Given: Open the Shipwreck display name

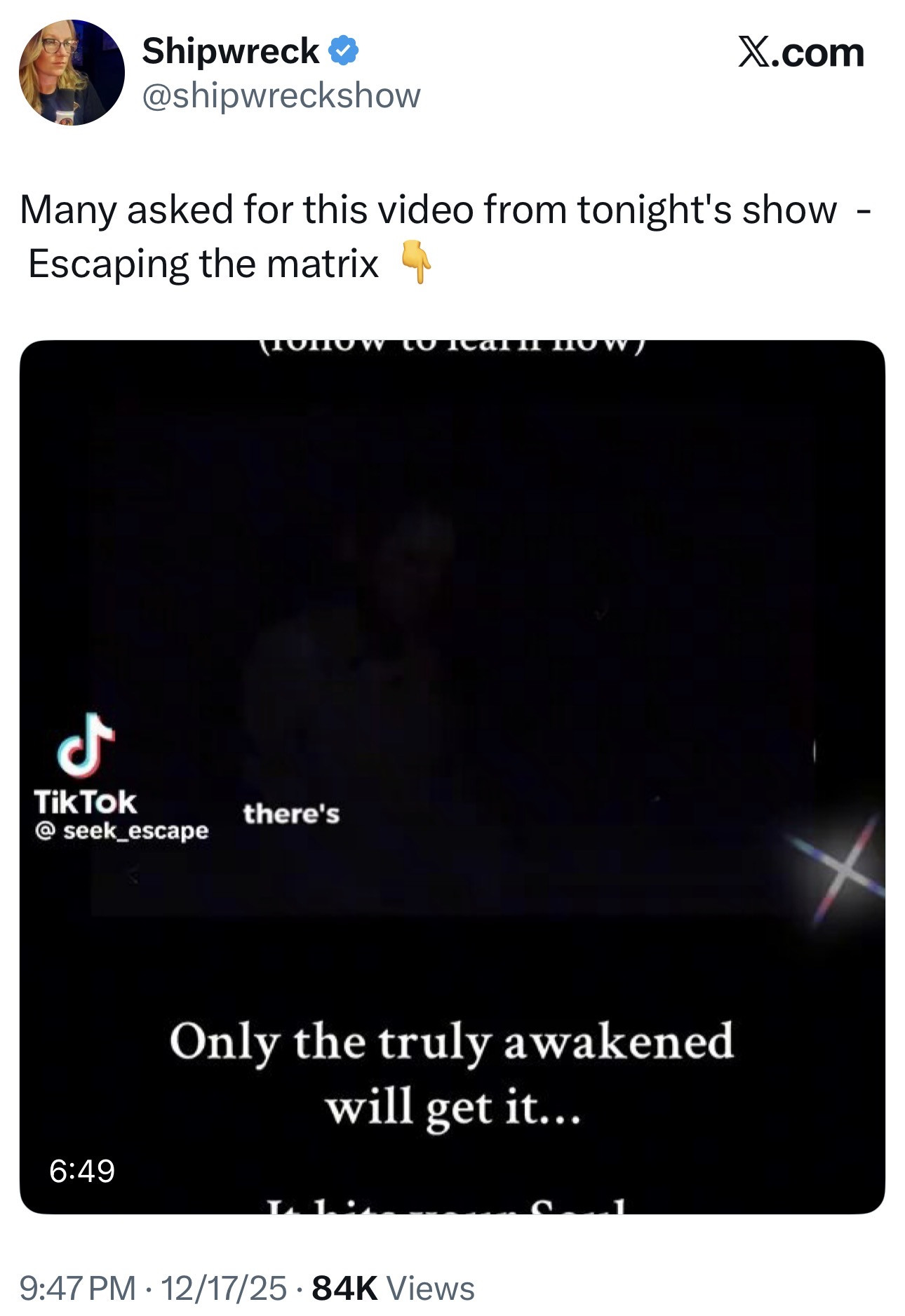Looking at the screenshot, I should (x=231, y=51).
